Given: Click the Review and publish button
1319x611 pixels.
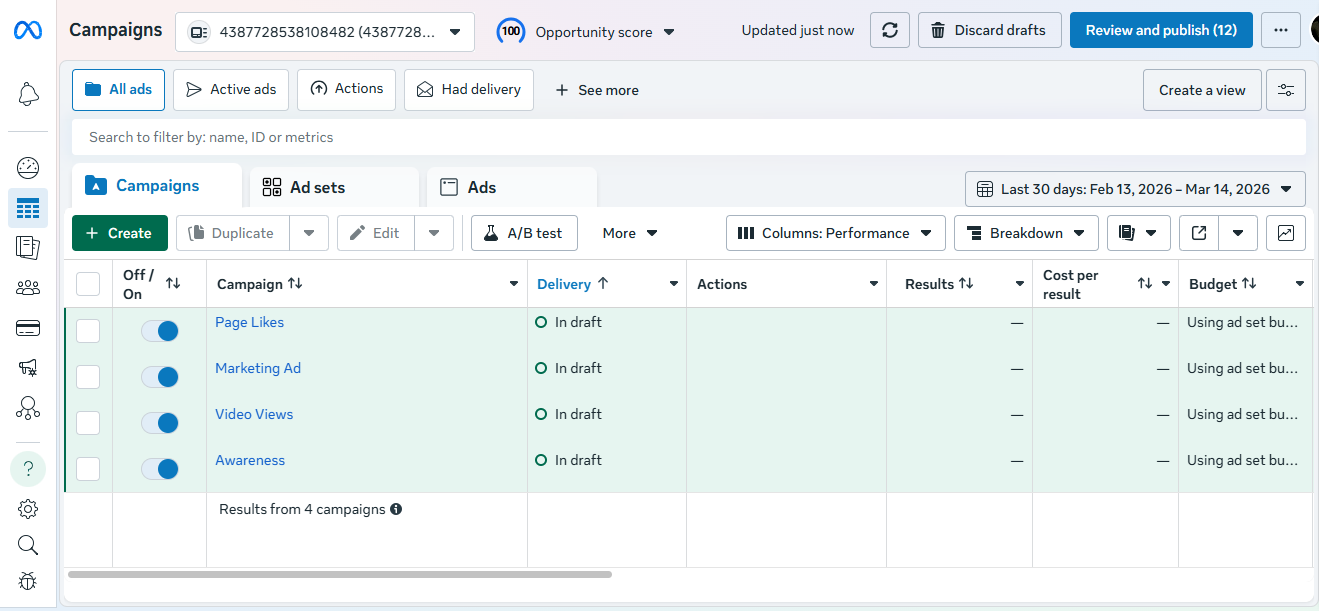Looking at the screenshot, I should click(x=1160, y=30).
